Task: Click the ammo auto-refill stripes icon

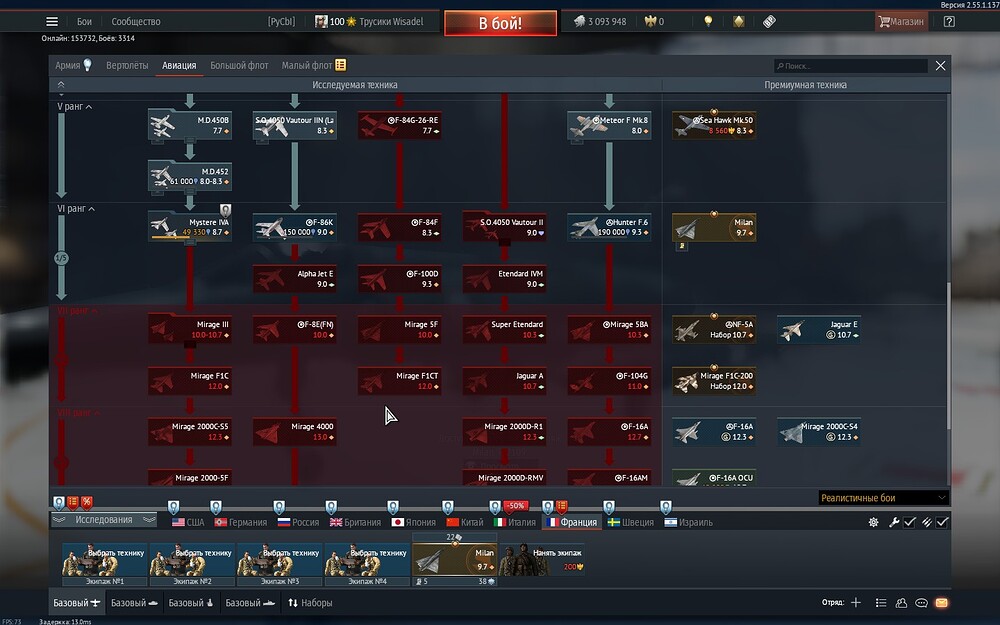Action: click(927, 522)
